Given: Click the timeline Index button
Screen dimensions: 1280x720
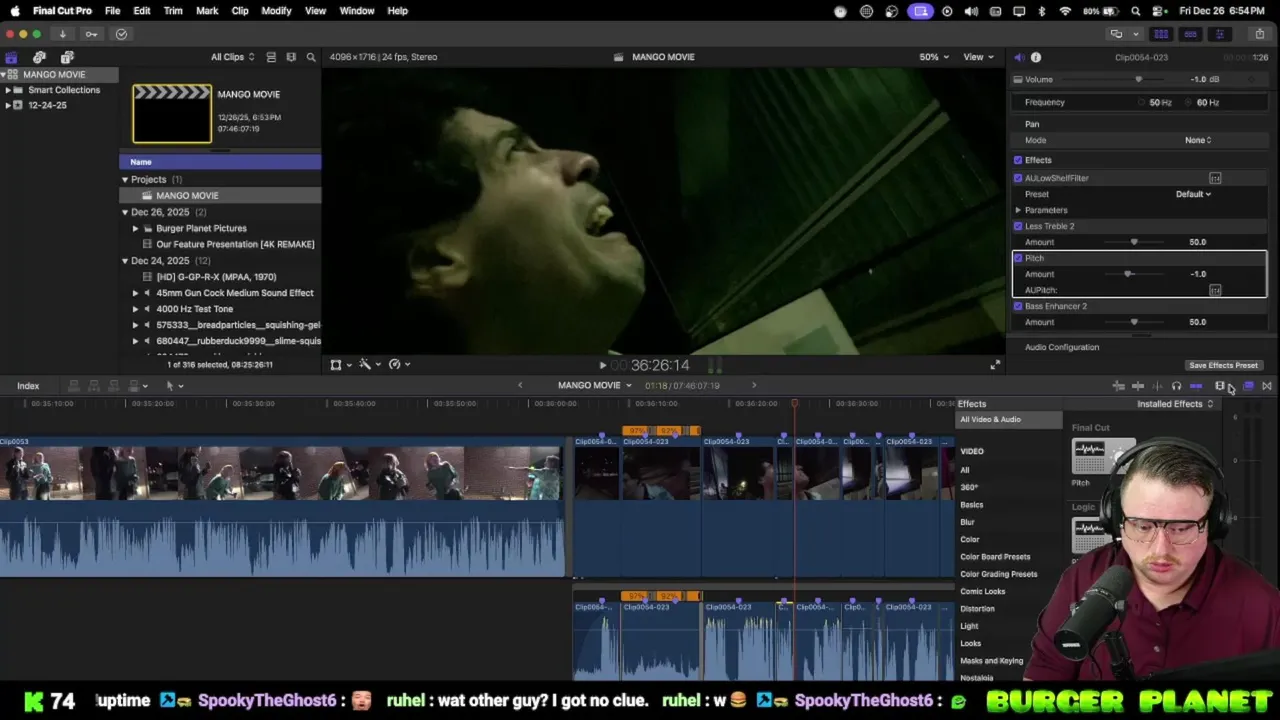Looking at the screenshot, I should tap(28, 386).
